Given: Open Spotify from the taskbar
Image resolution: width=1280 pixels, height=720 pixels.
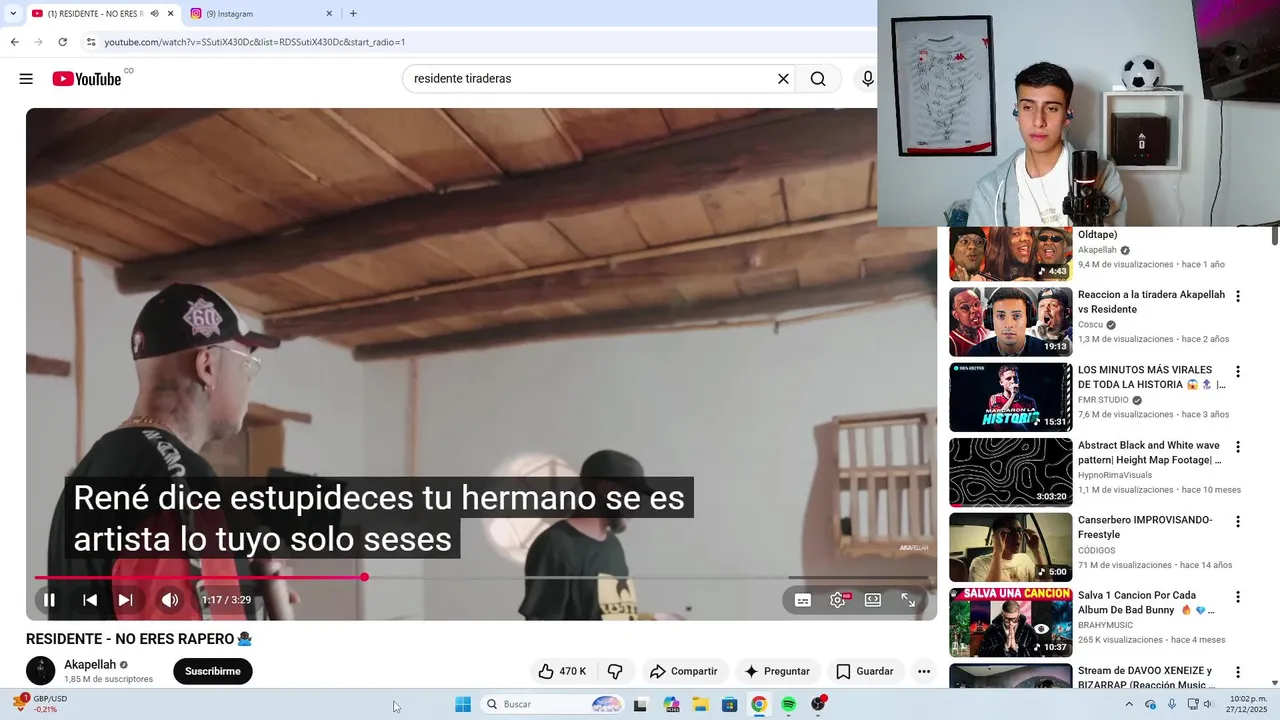Looking at the screenshot, I should tap(788, 704).
